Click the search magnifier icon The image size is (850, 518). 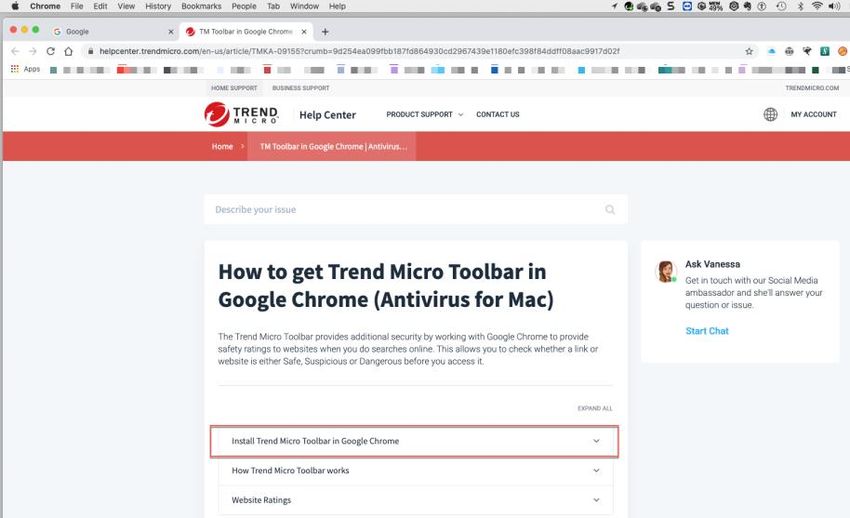click(610, 210)
